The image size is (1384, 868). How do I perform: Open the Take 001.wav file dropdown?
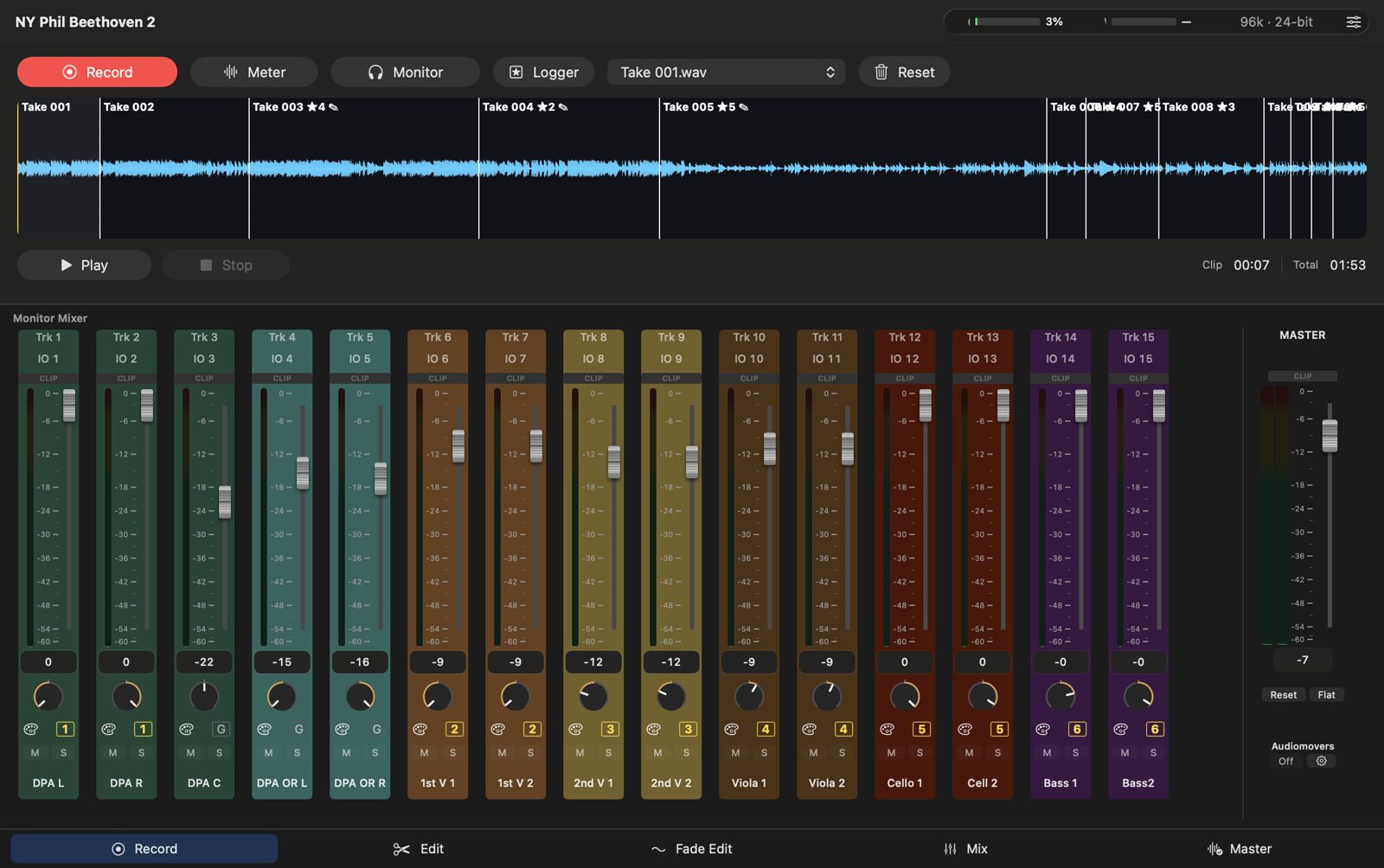(x=727, y=72)
